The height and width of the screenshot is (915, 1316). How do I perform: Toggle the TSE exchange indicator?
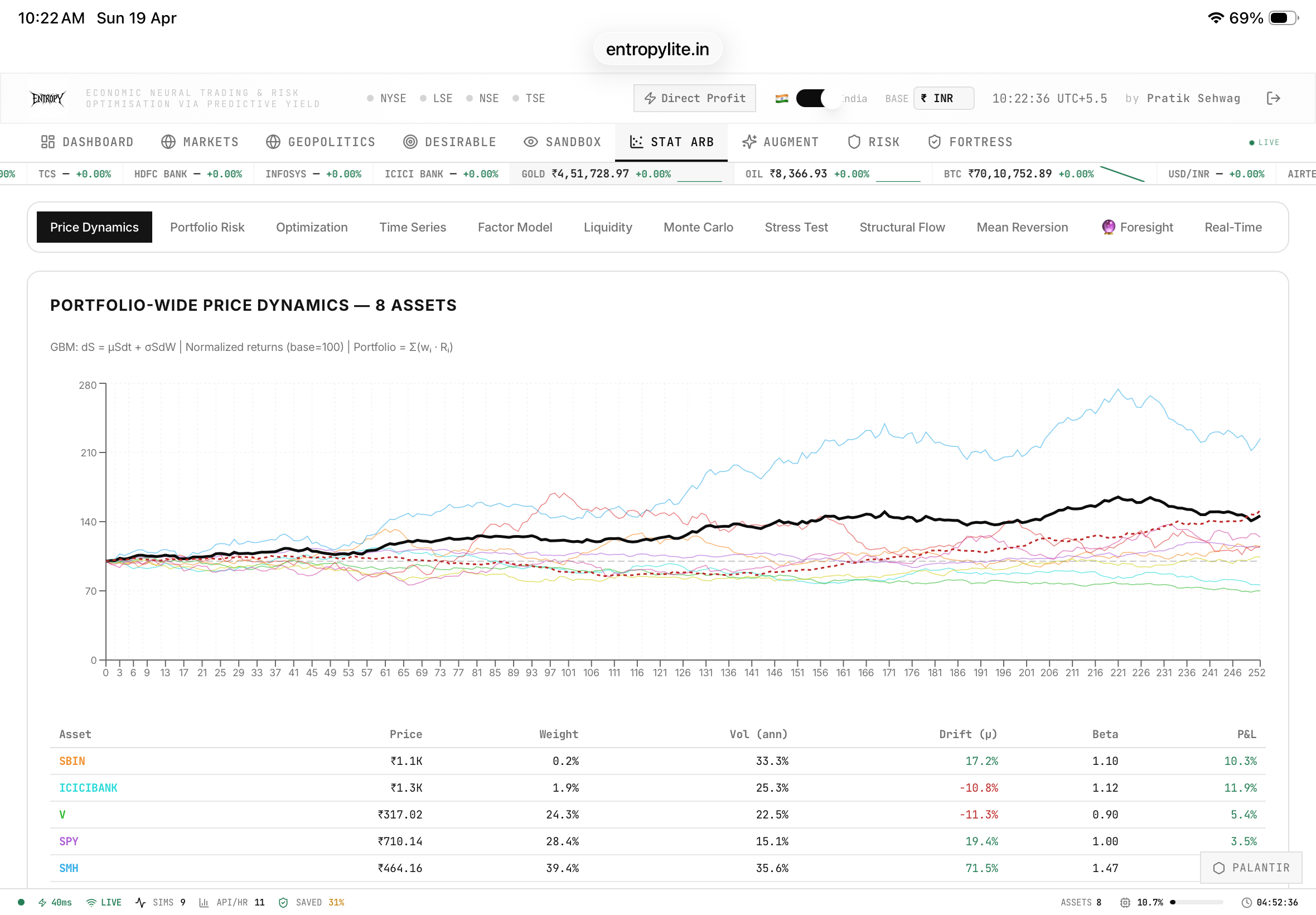pos(529,98)
